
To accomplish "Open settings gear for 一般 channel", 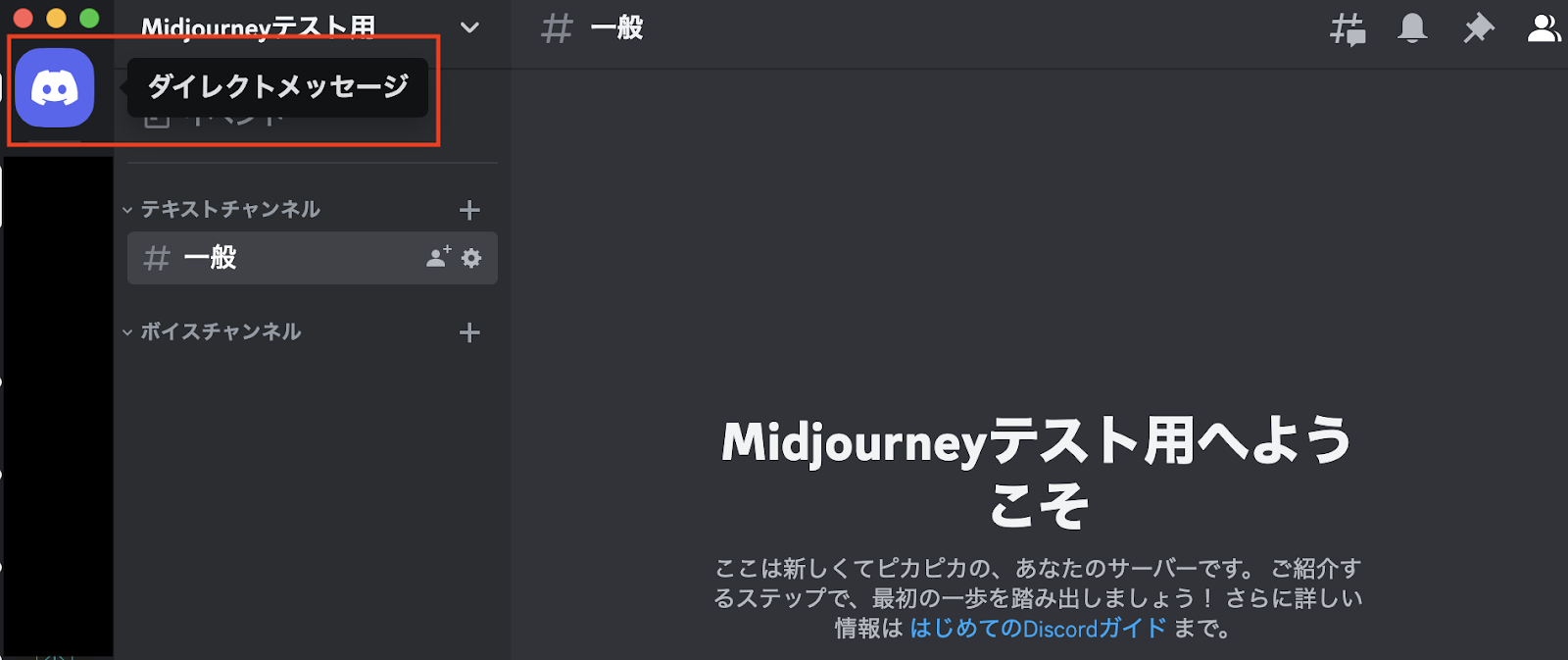I will click(471, 258).
